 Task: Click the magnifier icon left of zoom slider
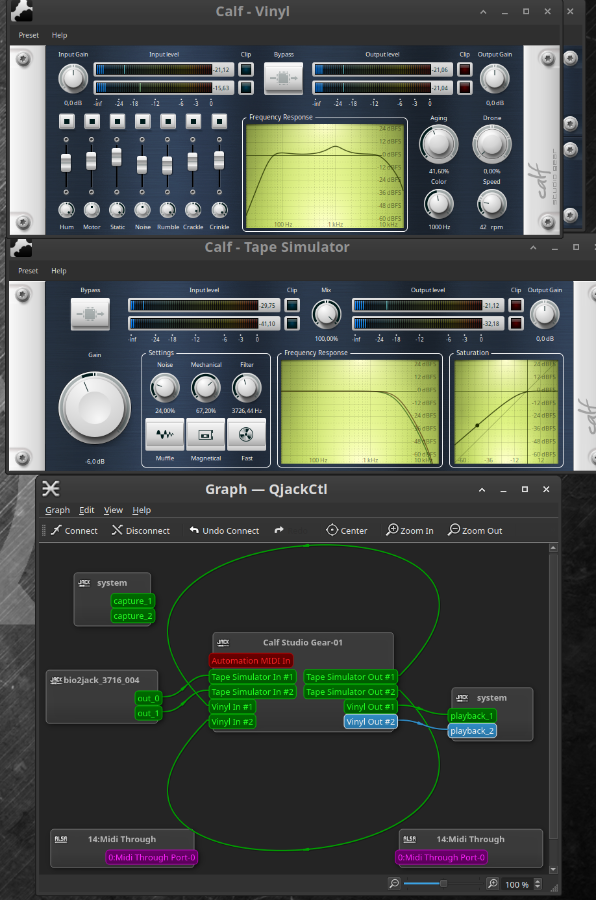pos(394,883)
